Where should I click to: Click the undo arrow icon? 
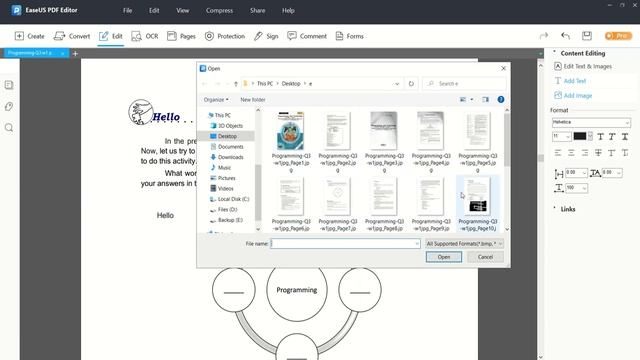(x=565, y=36)
